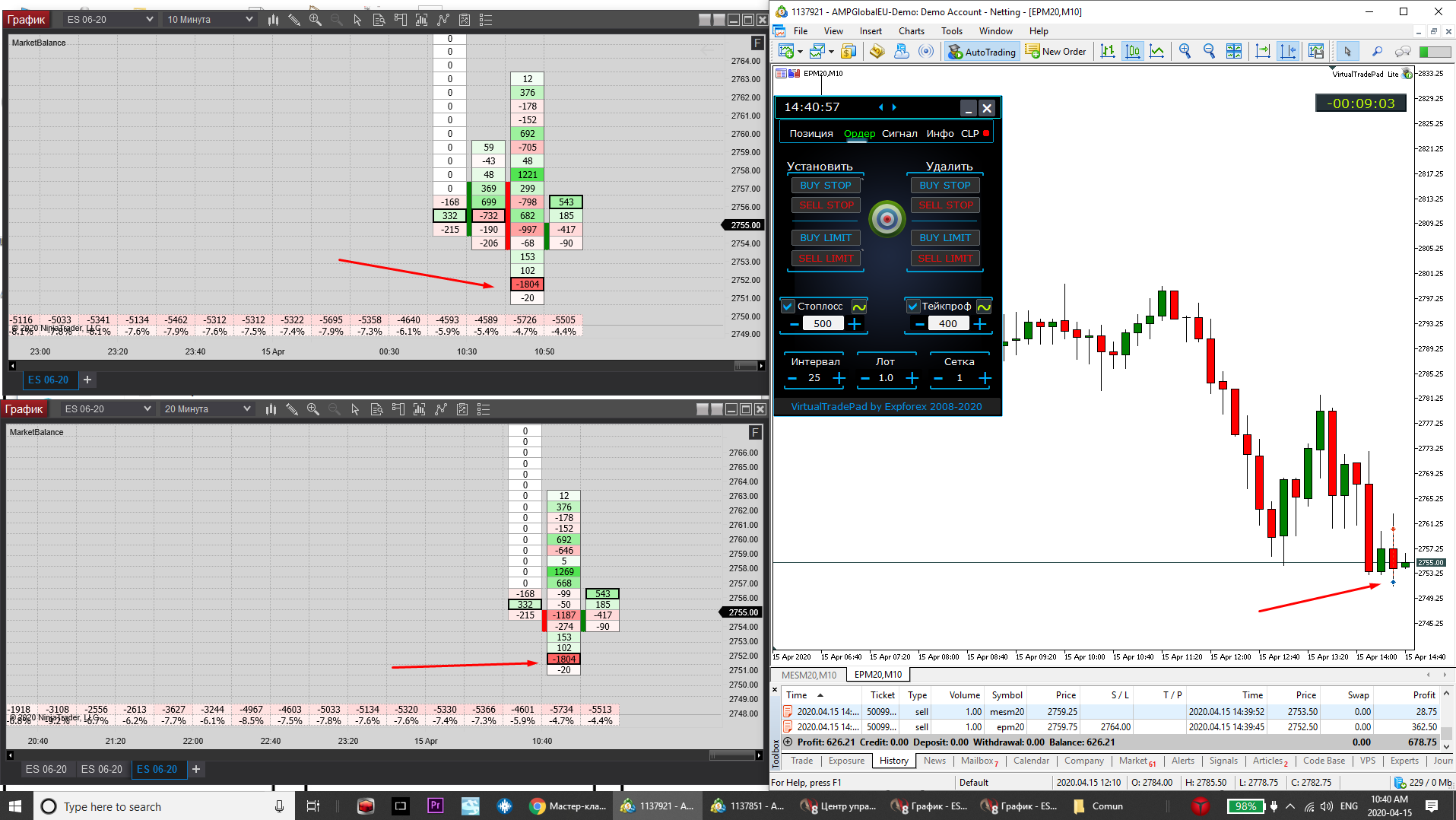Switch to the Сигнал tab in VirtualTradePad

tap(899, 133)
